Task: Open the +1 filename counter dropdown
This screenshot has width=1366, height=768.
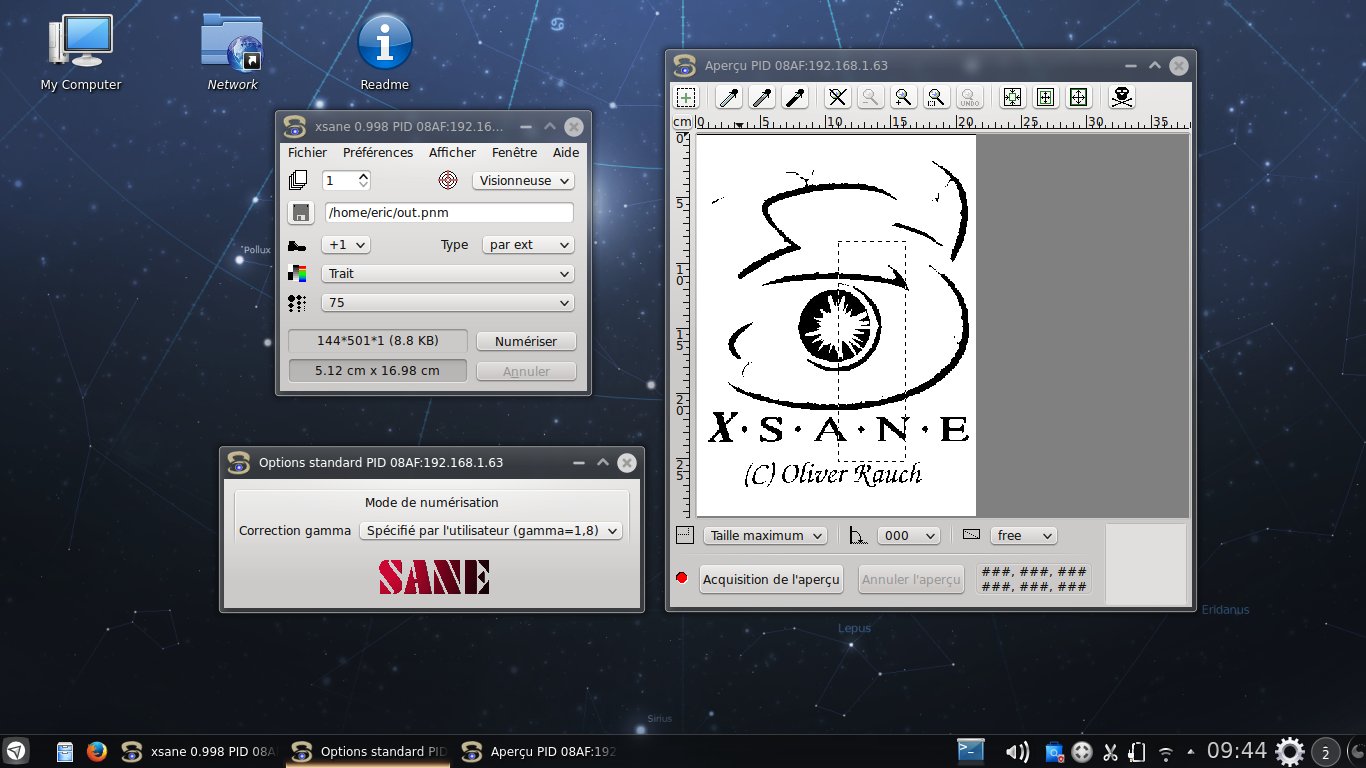Action: tap(345, 244)
